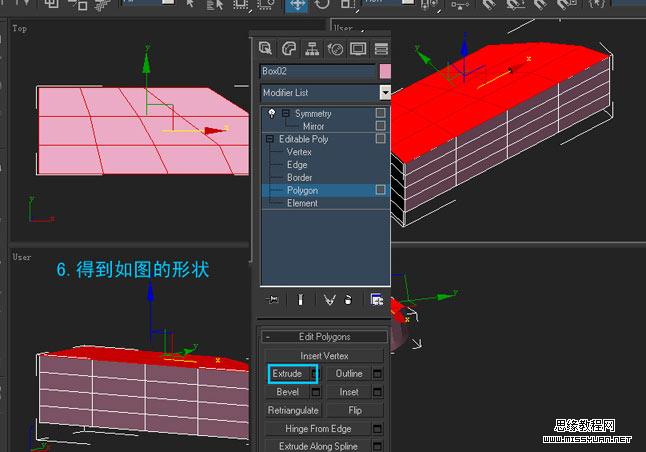
Task: Toggle the Angle Snap magnet icon
Action: pos(515,5)
